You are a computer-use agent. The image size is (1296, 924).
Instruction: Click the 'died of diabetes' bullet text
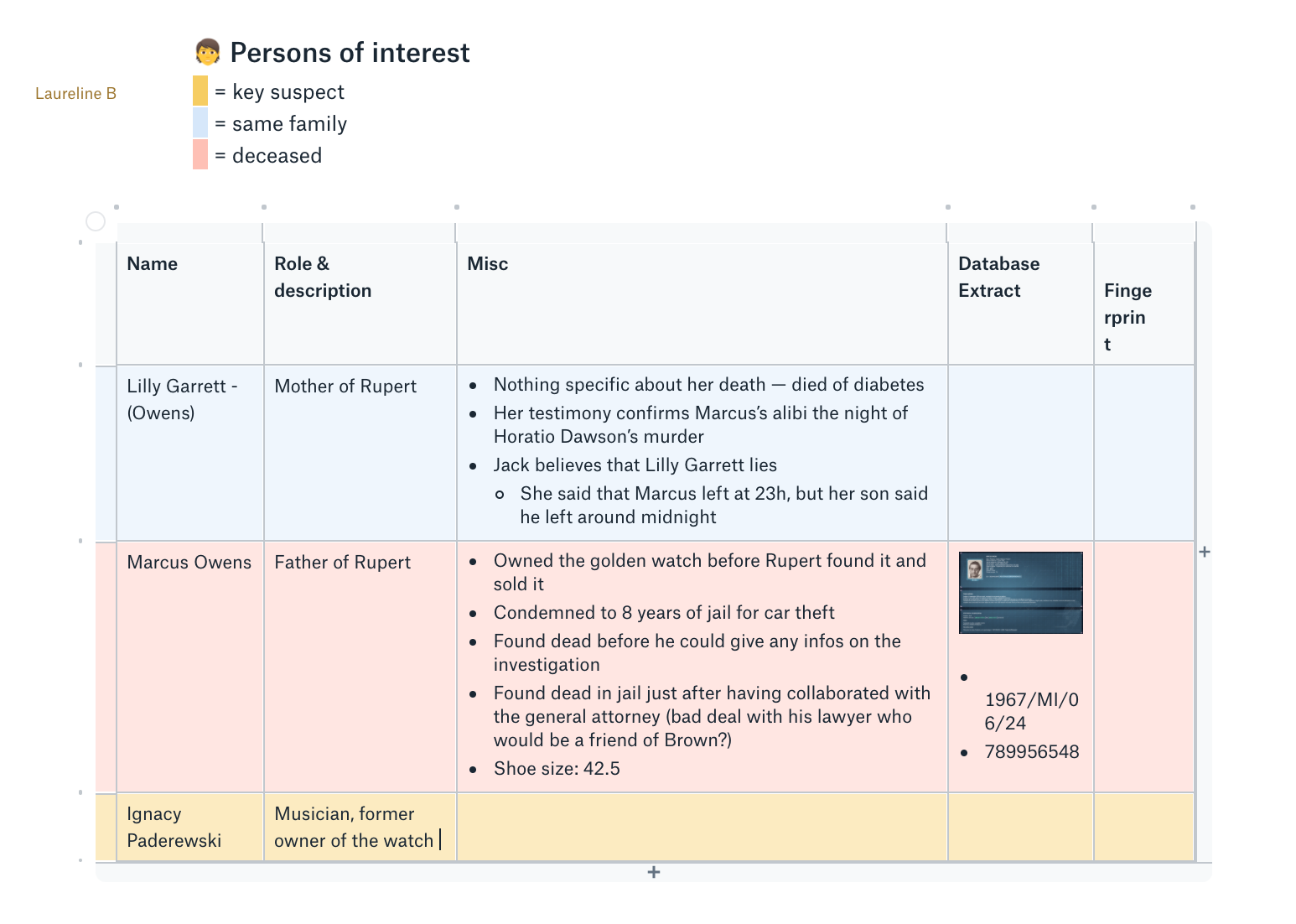tap(708, 385)
